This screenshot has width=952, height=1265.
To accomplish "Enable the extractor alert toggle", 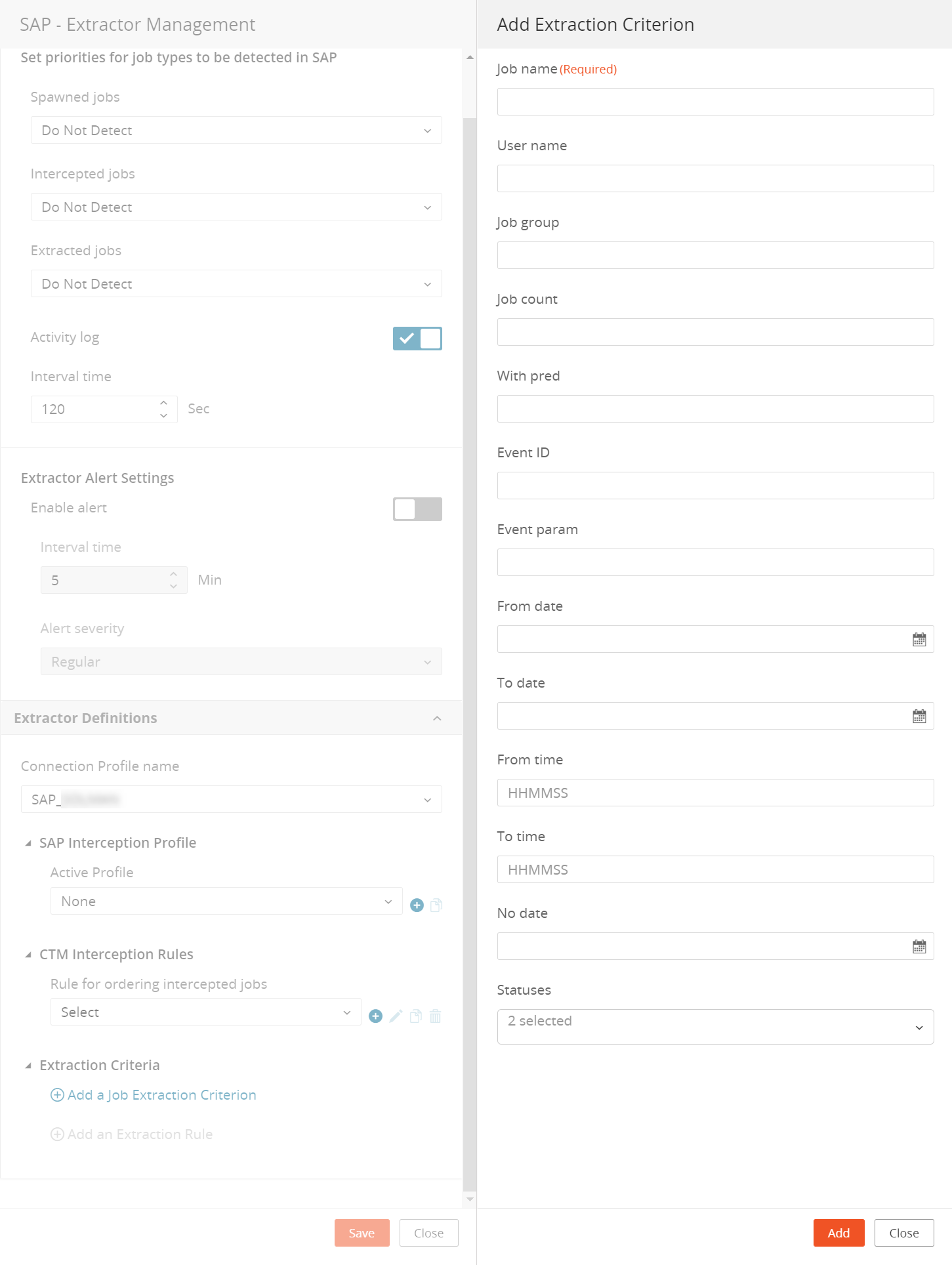I will [x=417, y=509].
